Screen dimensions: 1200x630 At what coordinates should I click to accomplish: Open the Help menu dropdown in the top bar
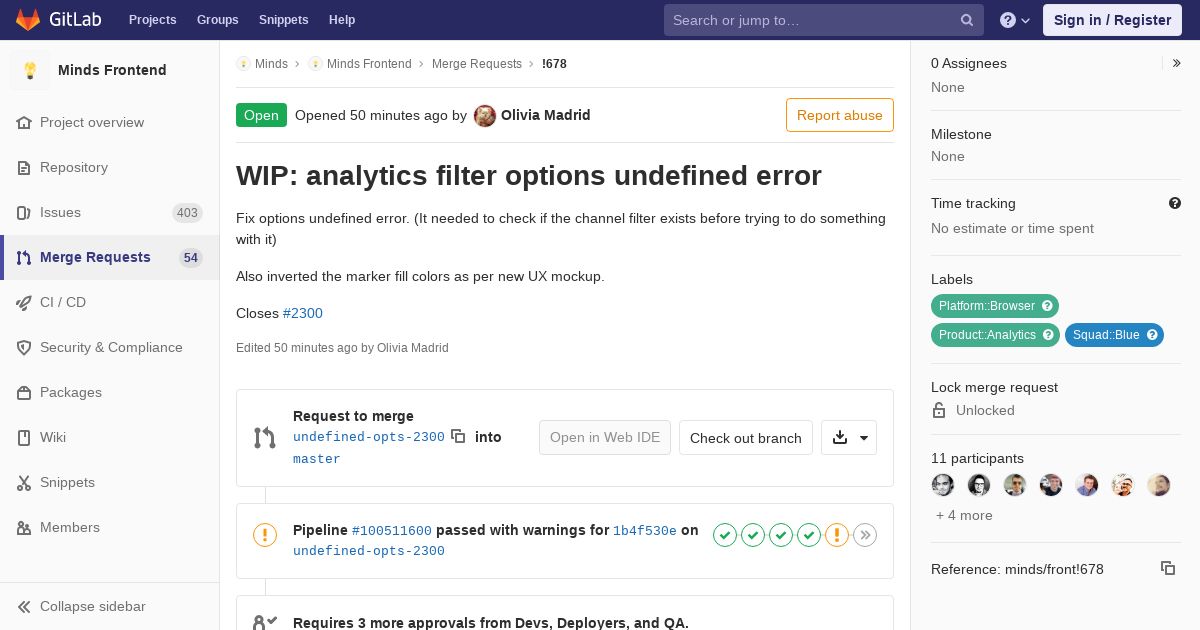[x=1015, y=20]
